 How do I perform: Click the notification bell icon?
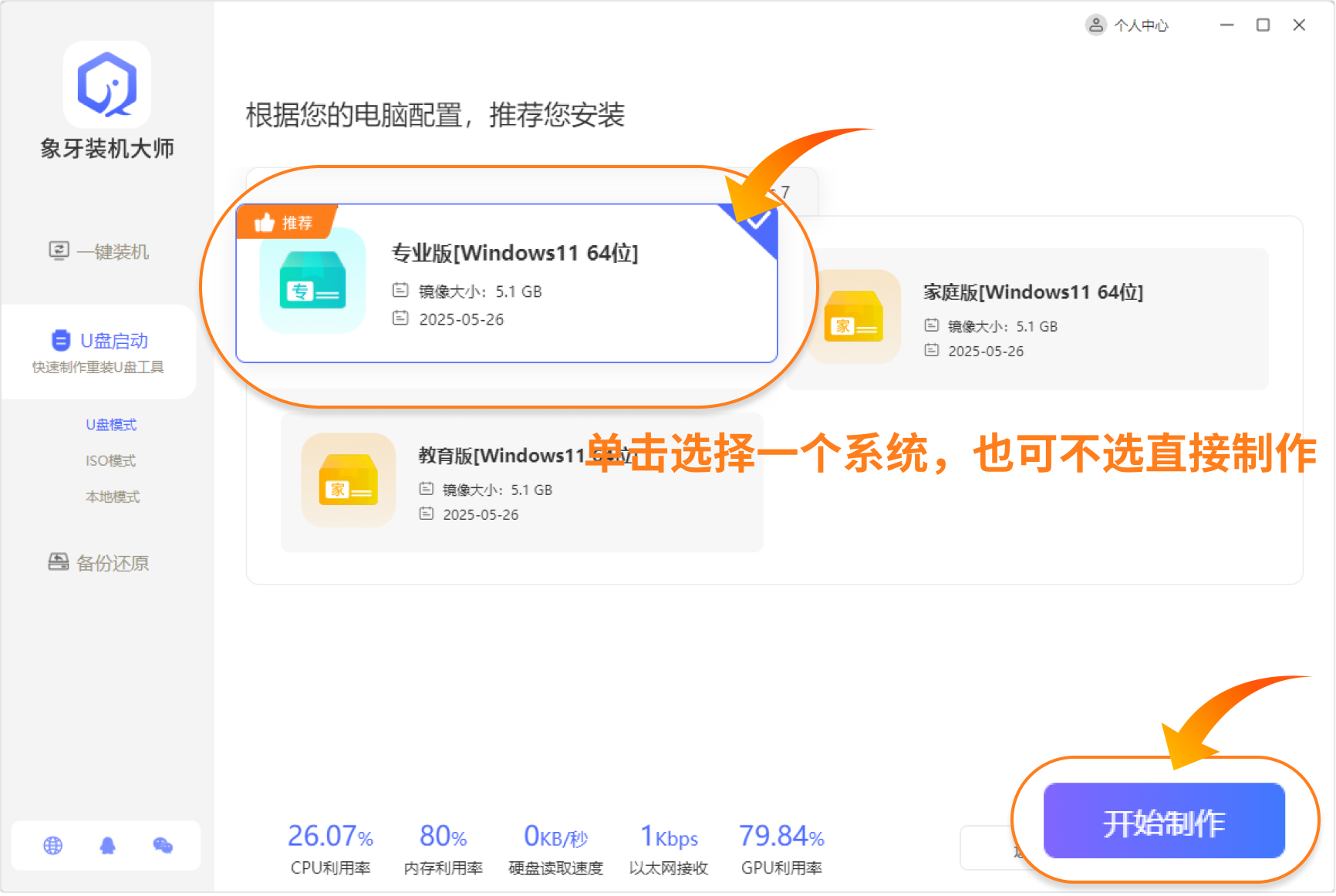[107, 846]
